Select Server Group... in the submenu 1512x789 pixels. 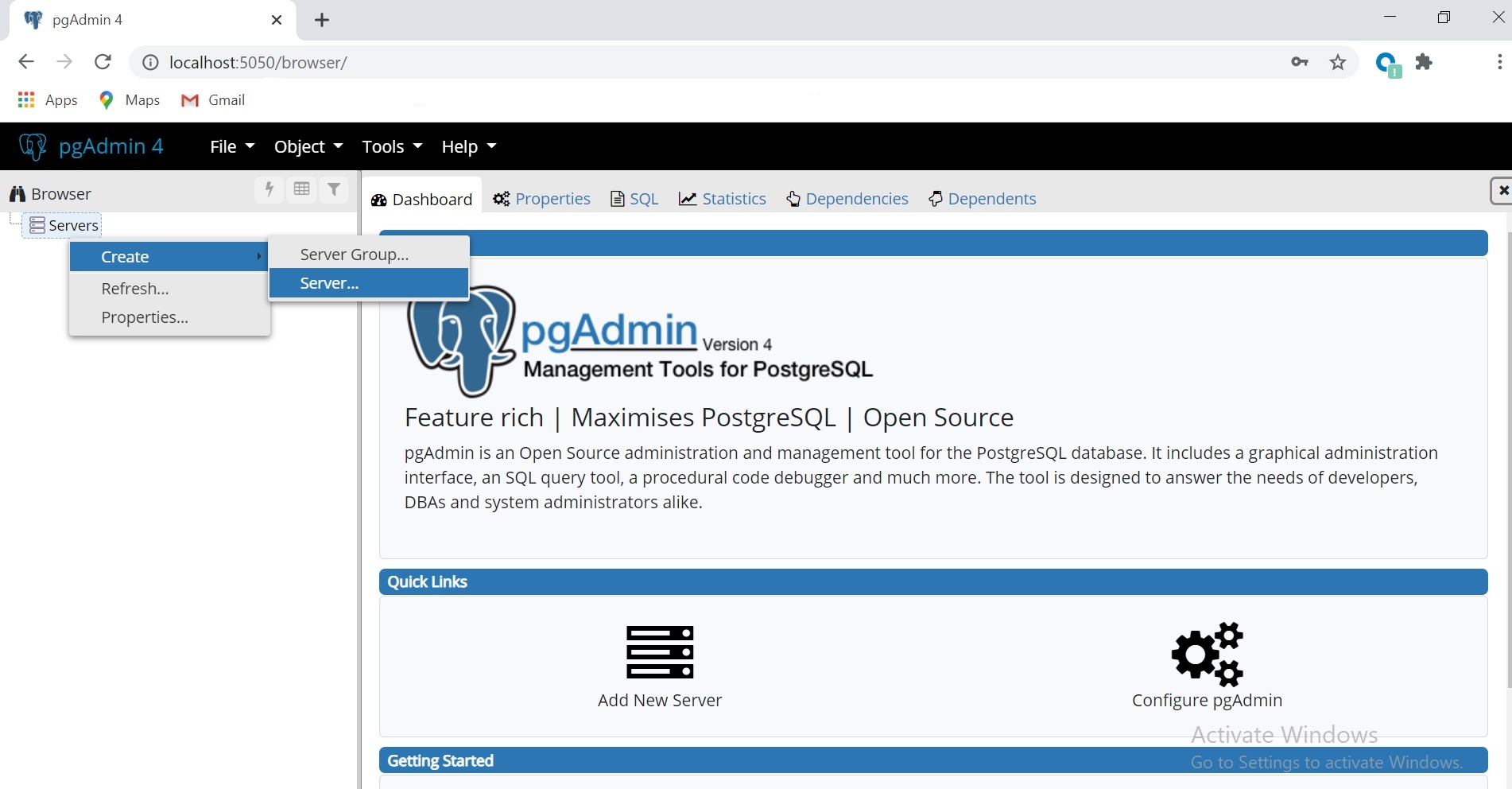click(x=369, y=255)
